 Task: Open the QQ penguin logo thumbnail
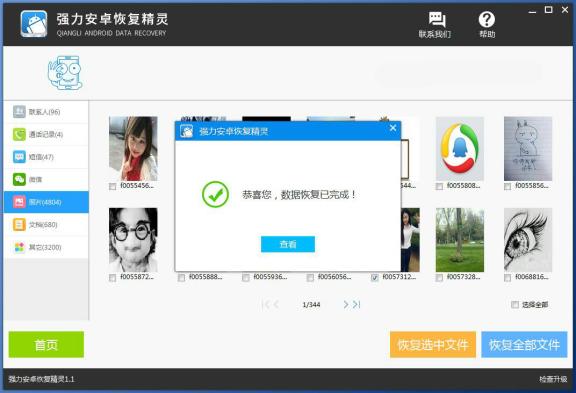pos(460,148)
